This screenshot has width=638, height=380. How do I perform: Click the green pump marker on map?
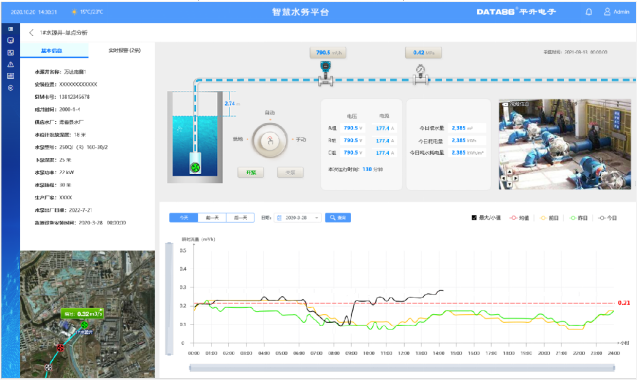84,325
